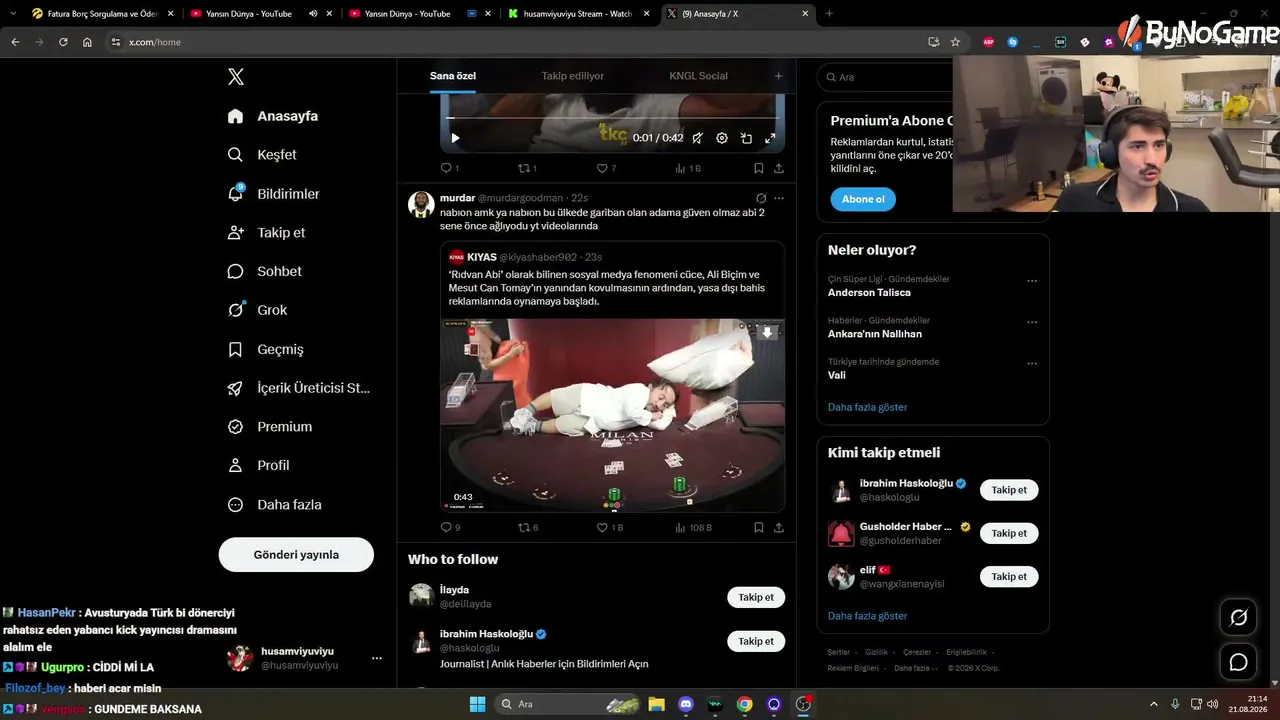Bookmark murdar's post

click(x=759, y=527)
